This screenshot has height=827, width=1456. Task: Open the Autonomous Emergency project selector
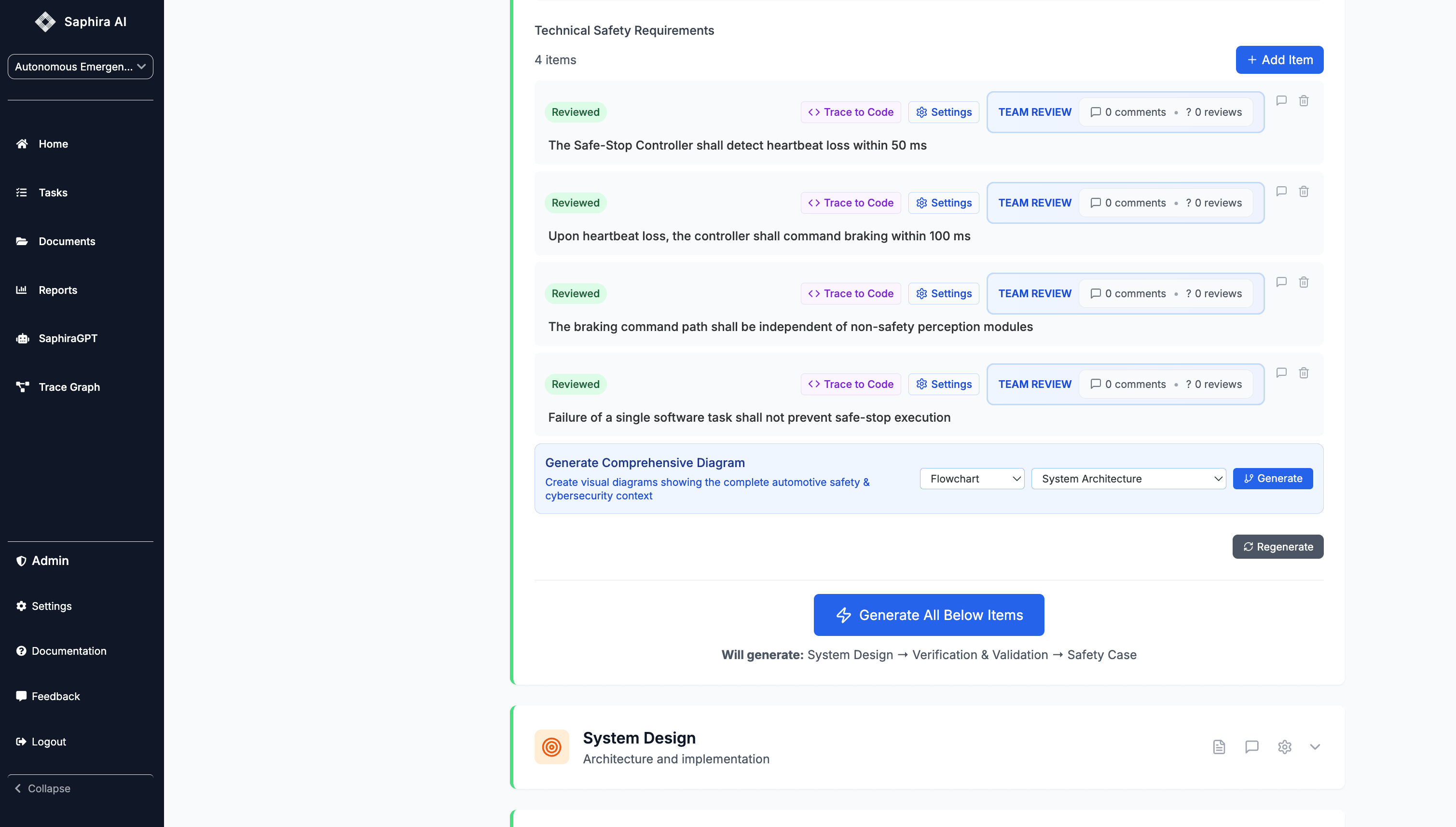tap(80, 67)
